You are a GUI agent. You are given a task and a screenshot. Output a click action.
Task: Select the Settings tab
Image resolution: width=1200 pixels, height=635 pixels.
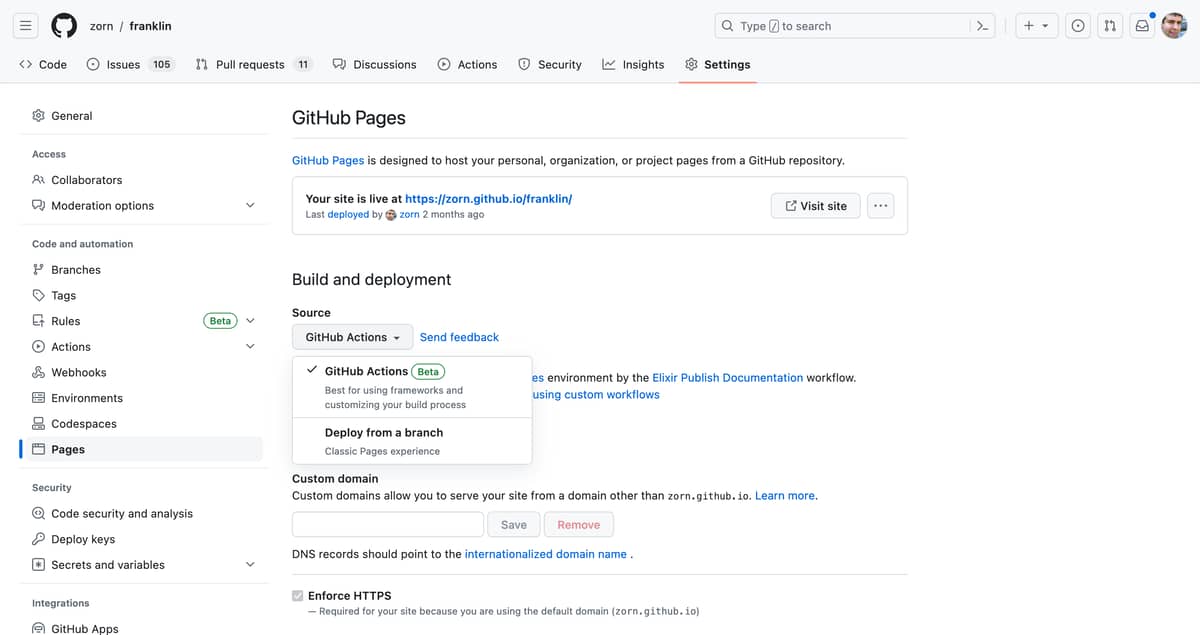coord(717,64)
